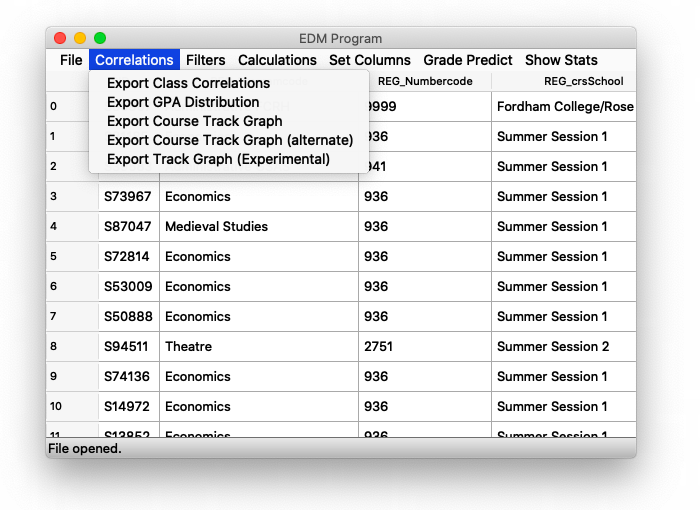Select the Medieval Studies cell

pos(257,227)
